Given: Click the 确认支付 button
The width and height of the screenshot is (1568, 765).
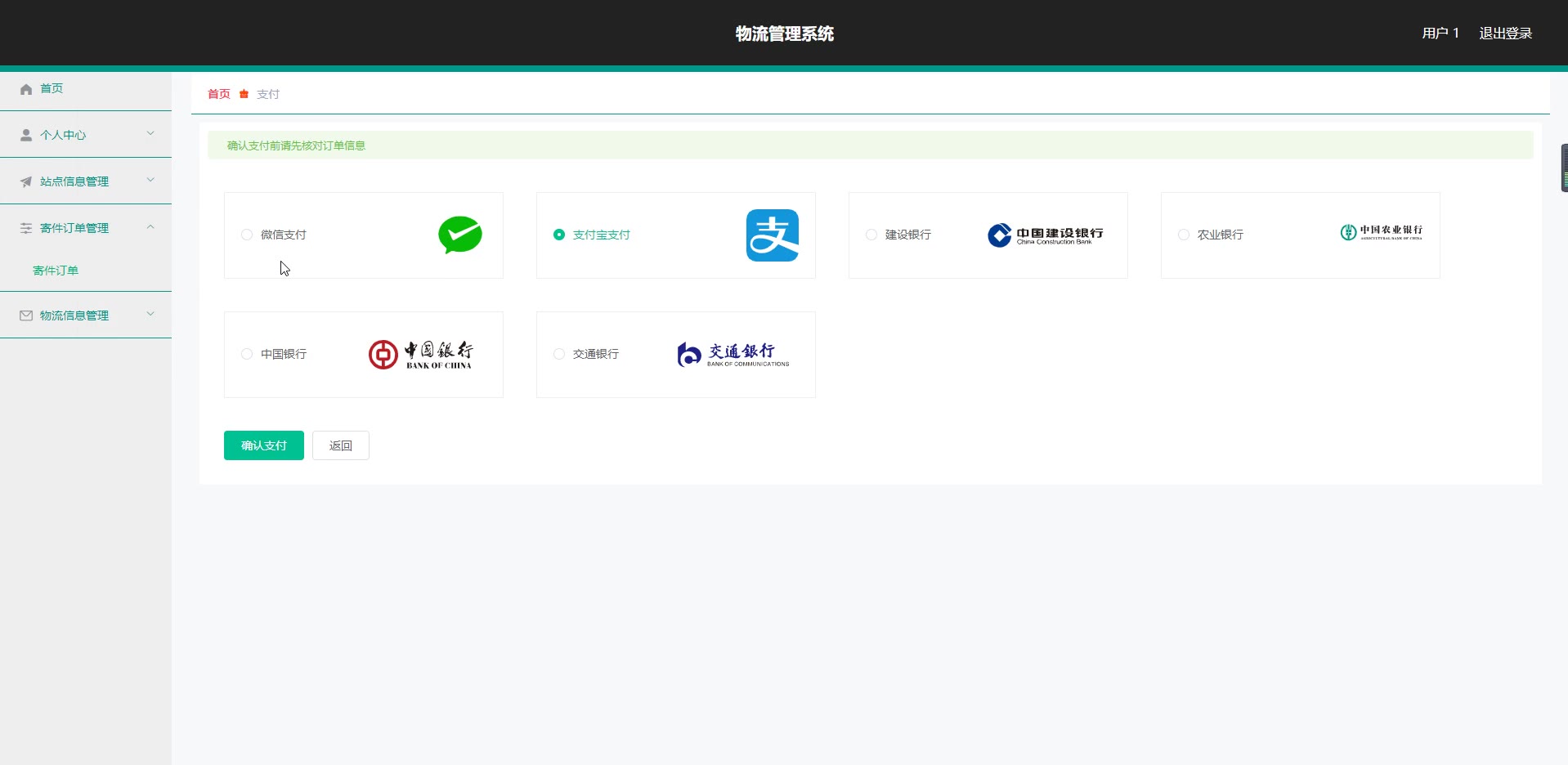Looking at the screenshot, I should [264, 445].
